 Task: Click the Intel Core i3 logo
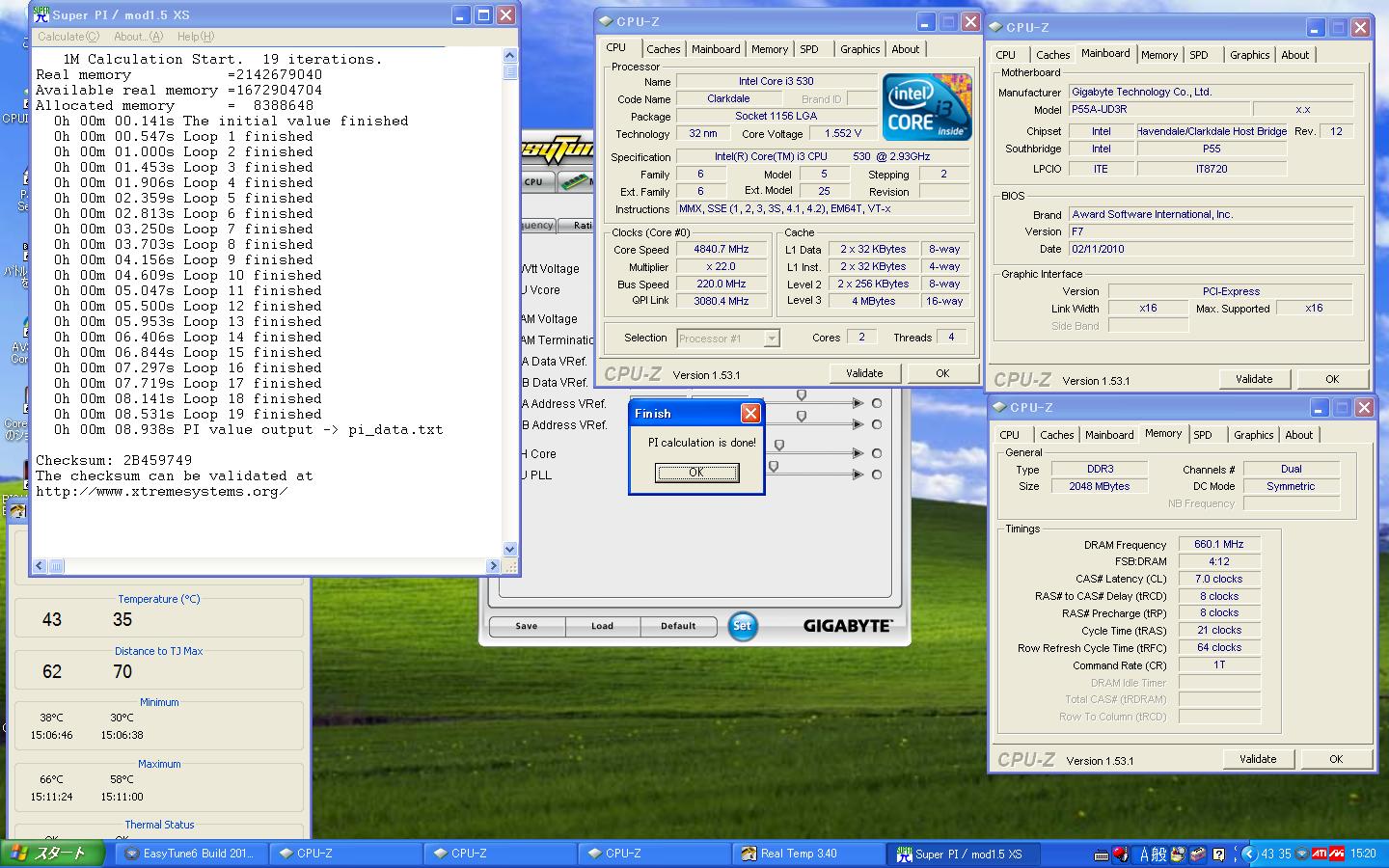(x=926, y=107)
